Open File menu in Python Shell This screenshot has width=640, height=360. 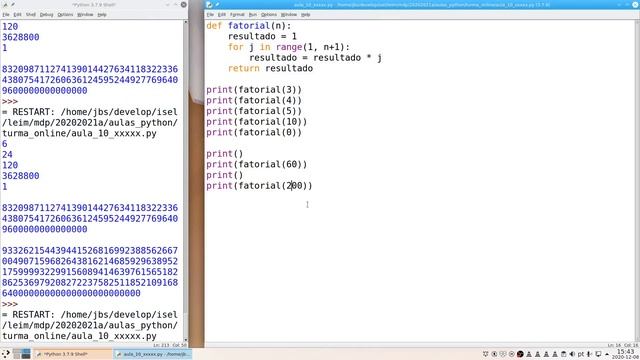6,14
